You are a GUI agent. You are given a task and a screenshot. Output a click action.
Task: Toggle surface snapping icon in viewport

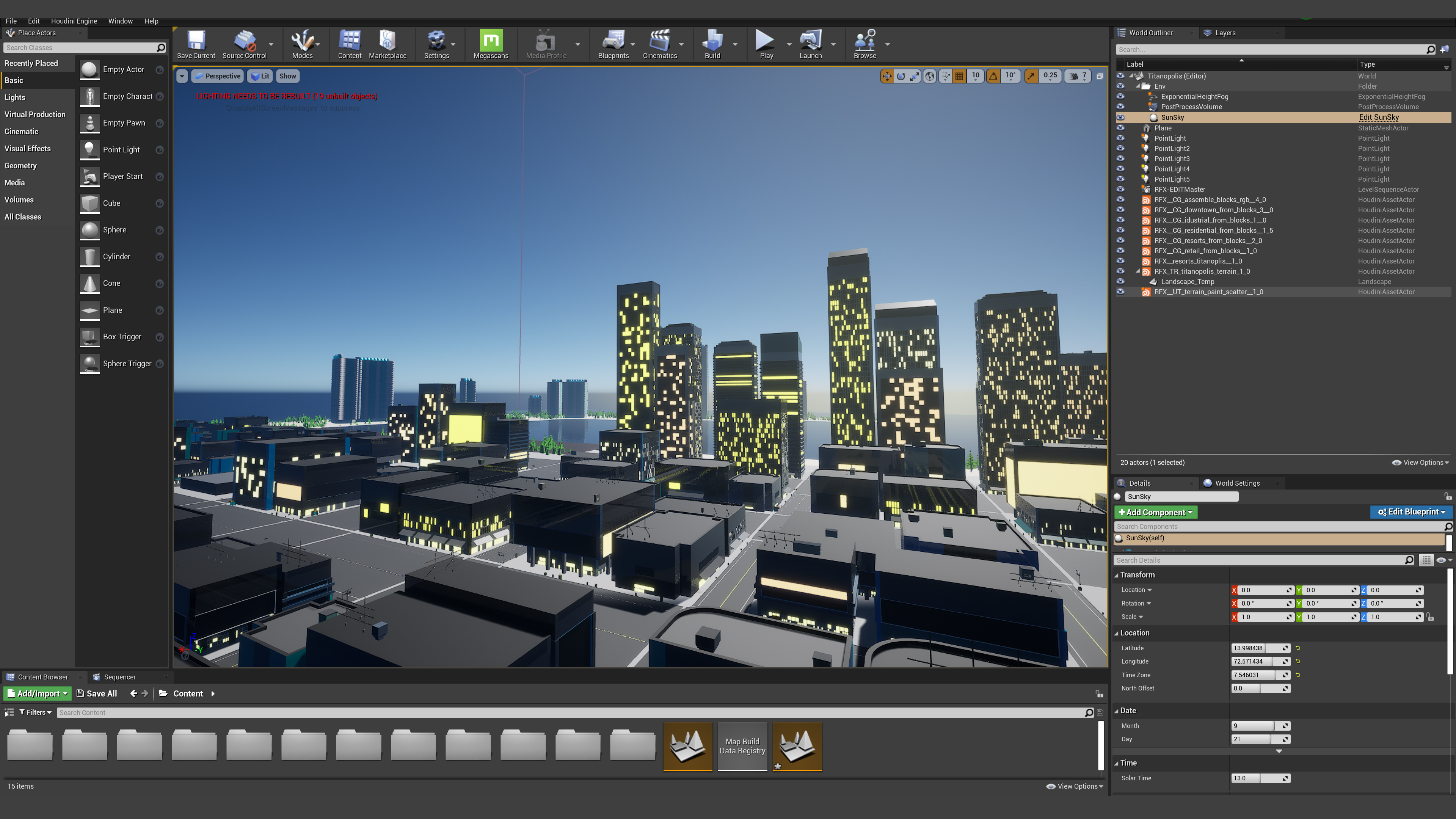(945, 76)
